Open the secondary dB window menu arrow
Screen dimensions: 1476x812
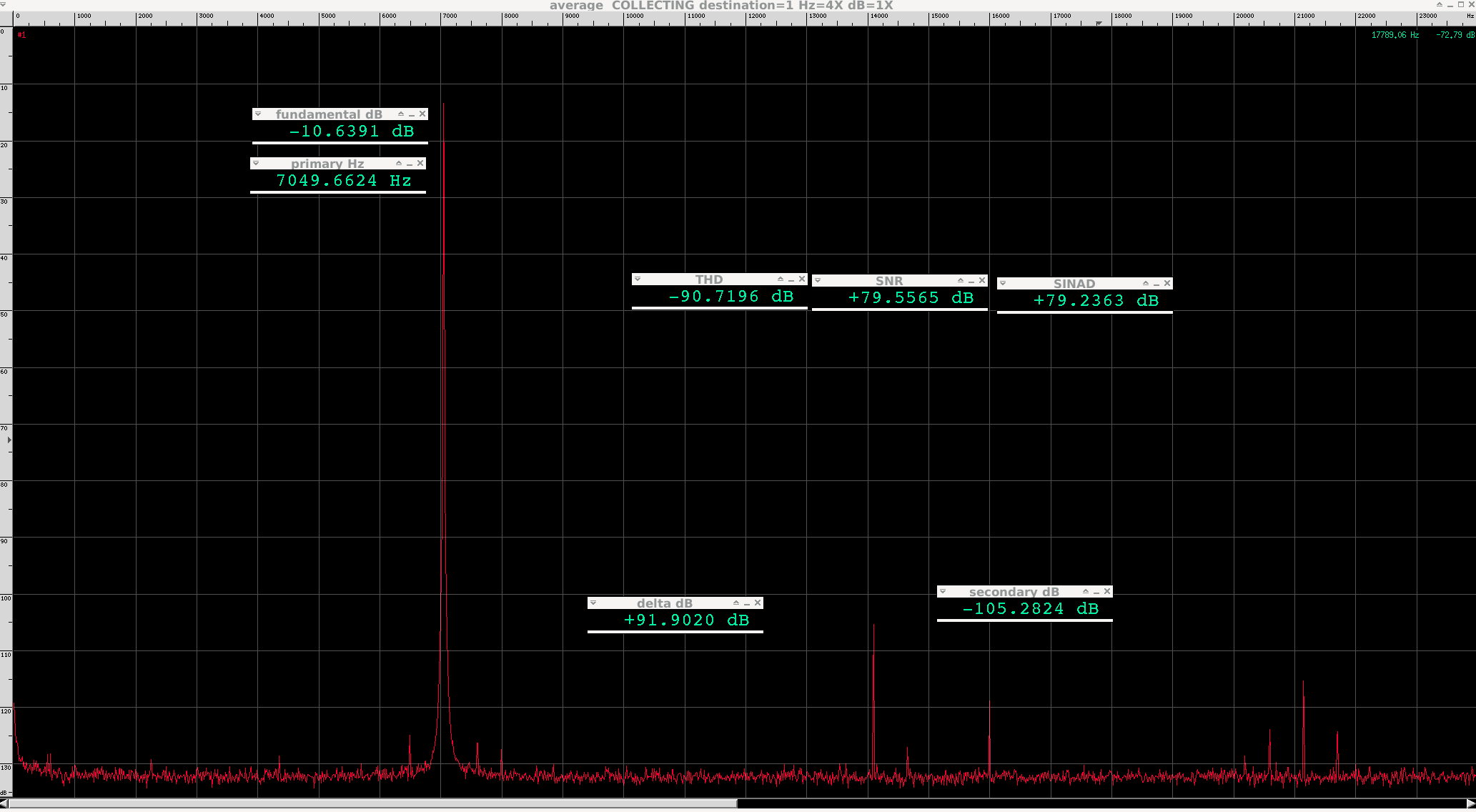(943, 592)
